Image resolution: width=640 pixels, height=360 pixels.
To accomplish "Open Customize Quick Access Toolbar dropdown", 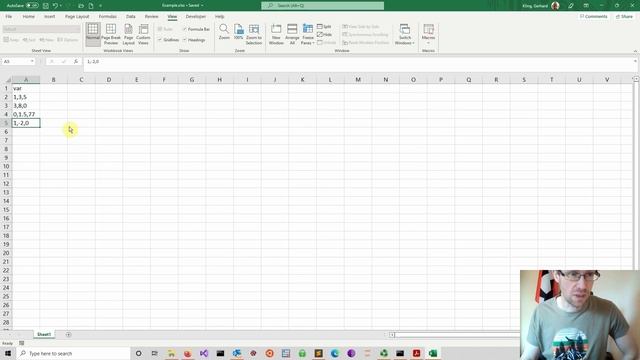I will pyautogui.click(x=100, y=6).
